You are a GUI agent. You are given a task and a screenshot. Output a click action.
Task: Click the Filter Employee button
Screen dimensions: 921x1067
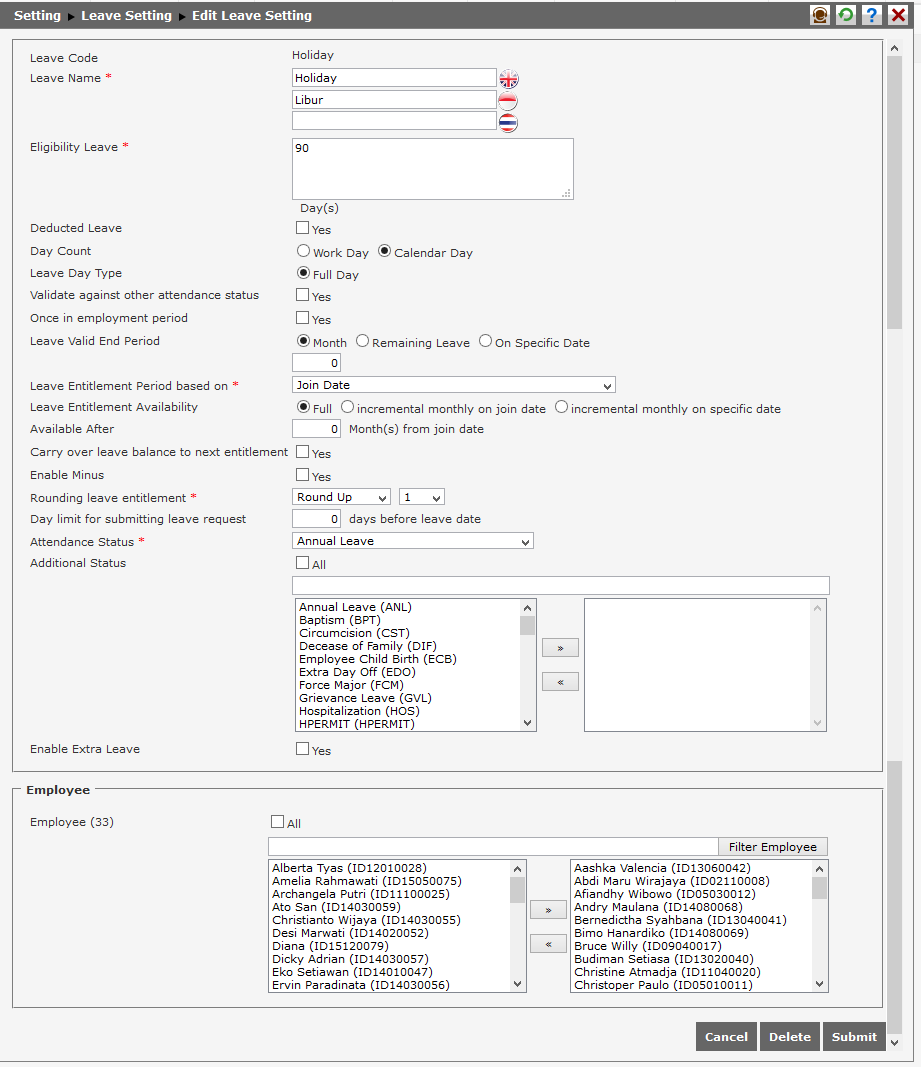tap(772, 846)
